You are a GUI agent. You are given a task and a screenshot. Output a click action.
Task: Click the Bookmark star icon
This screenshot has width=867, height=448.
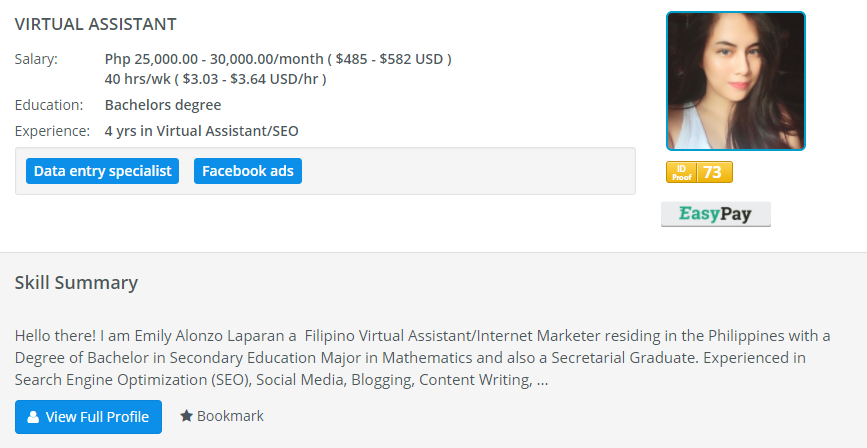click(186, 416)
